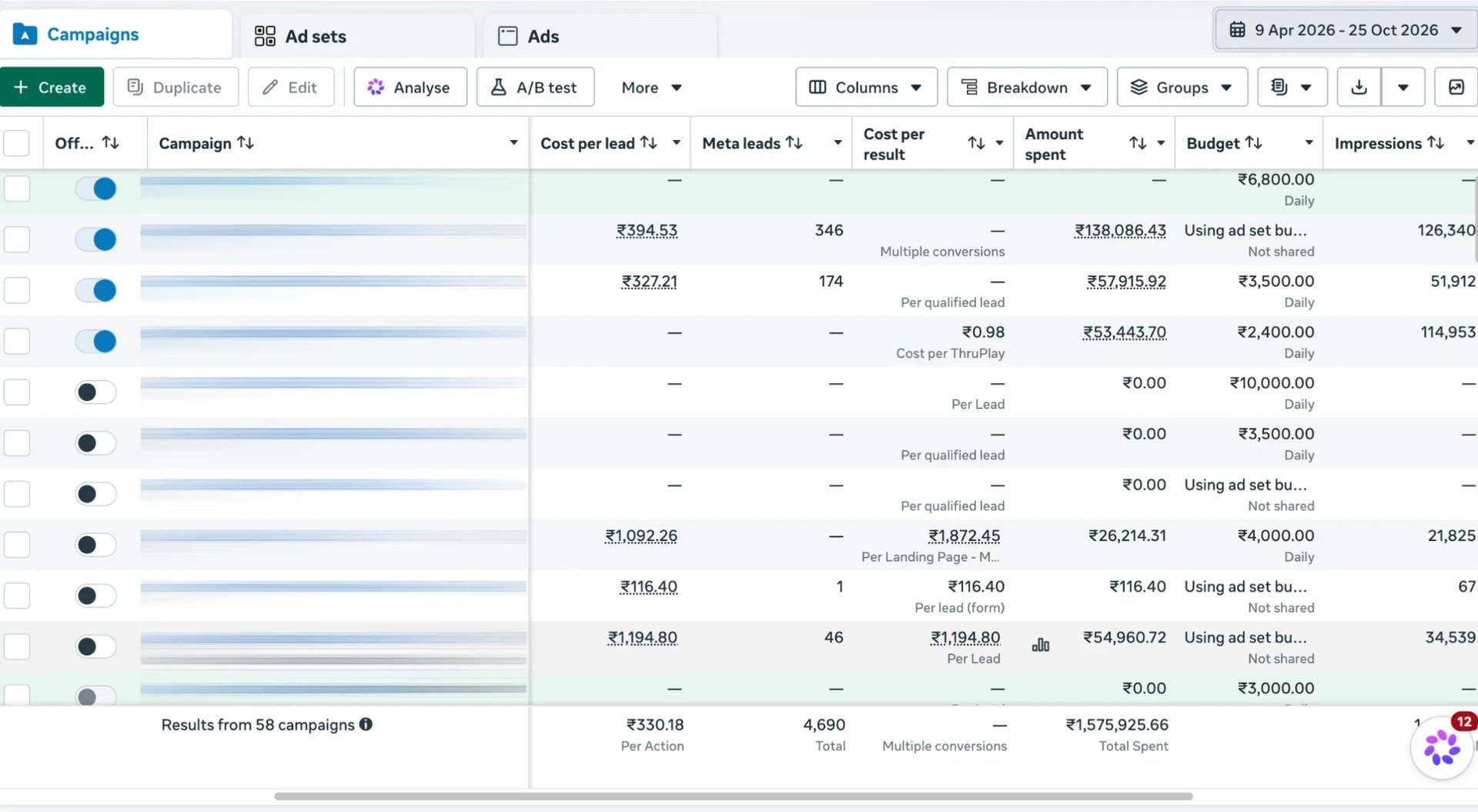Click the green Create button
Image resolution: width=1478 pixels, height=812 pixels.
52,87
